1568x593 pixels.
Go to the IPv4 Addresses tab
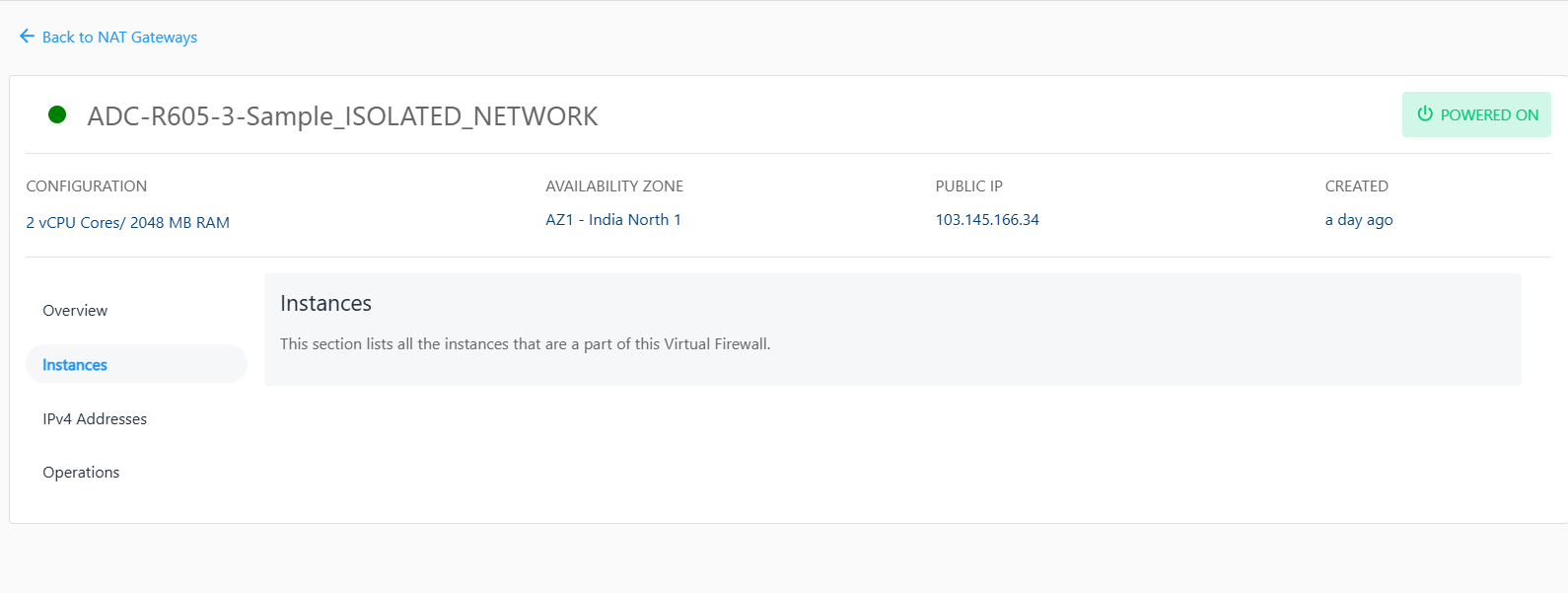pyautogui.click(x=95, y=419)
